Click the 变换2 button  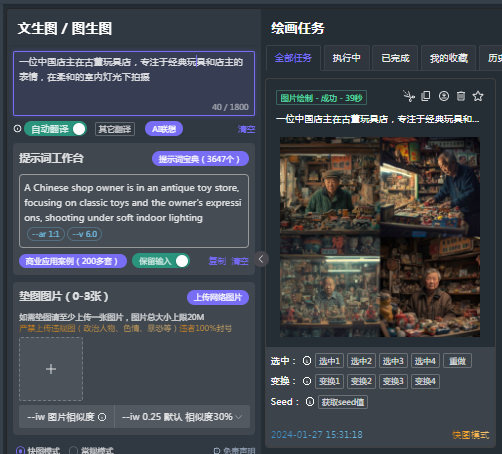(x=361, y=381)
